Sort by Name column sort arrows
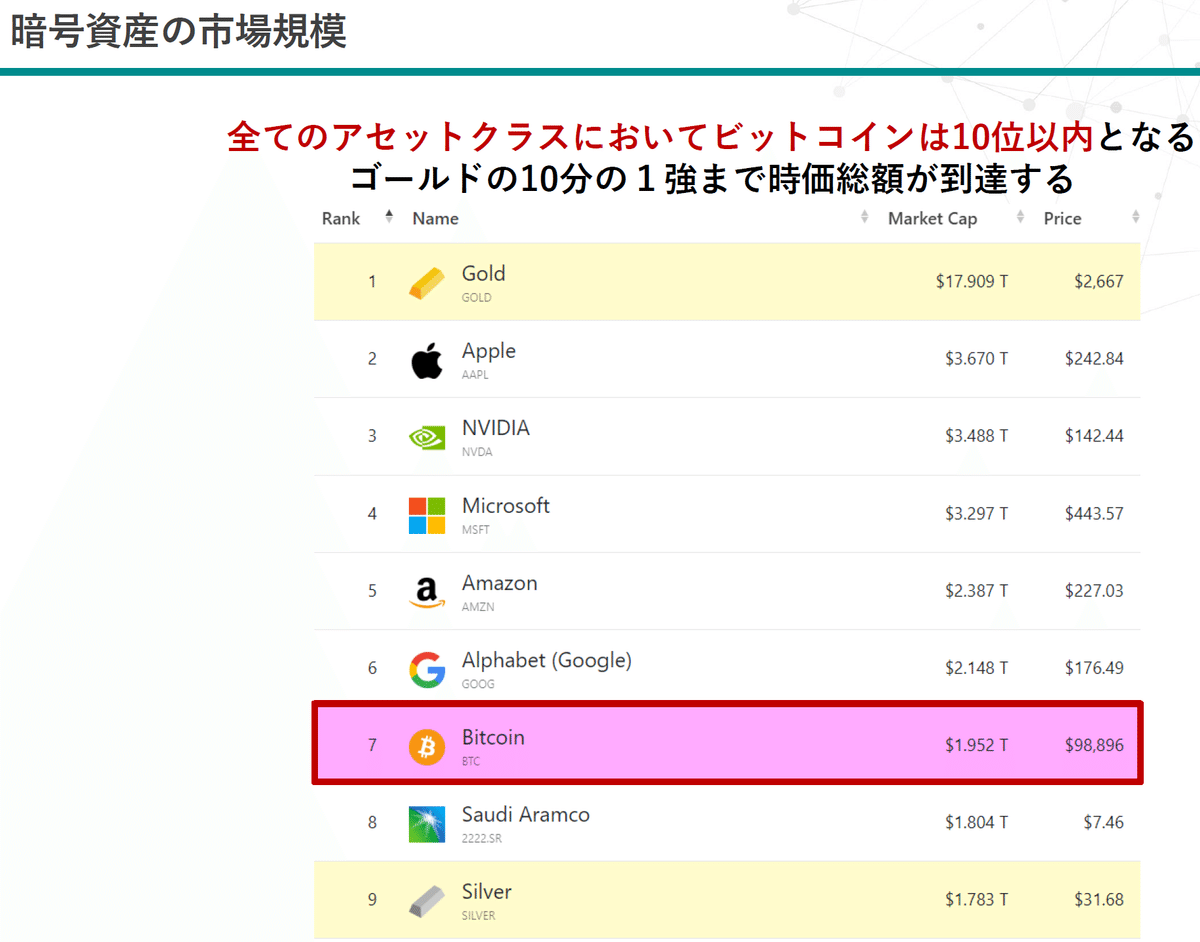 coord(865,217)
